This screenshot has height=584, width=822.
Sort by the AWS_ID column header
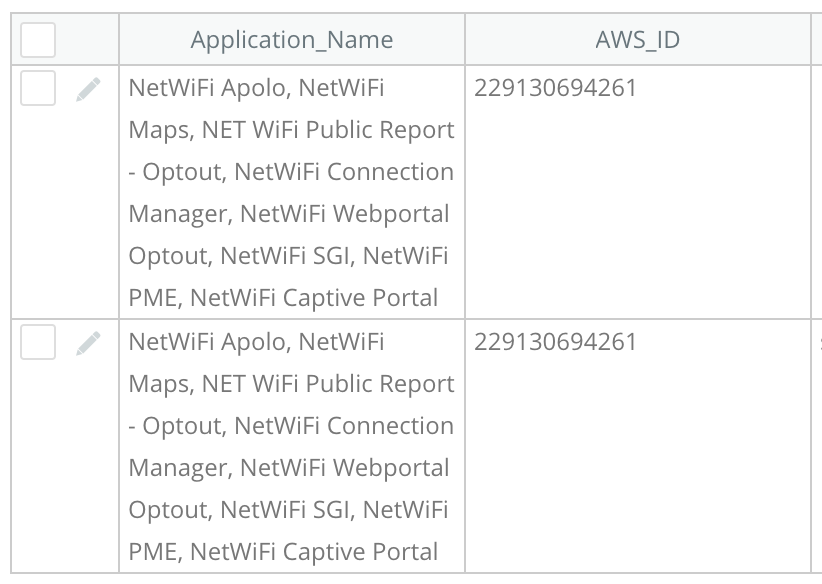click(x=637, y=40)
